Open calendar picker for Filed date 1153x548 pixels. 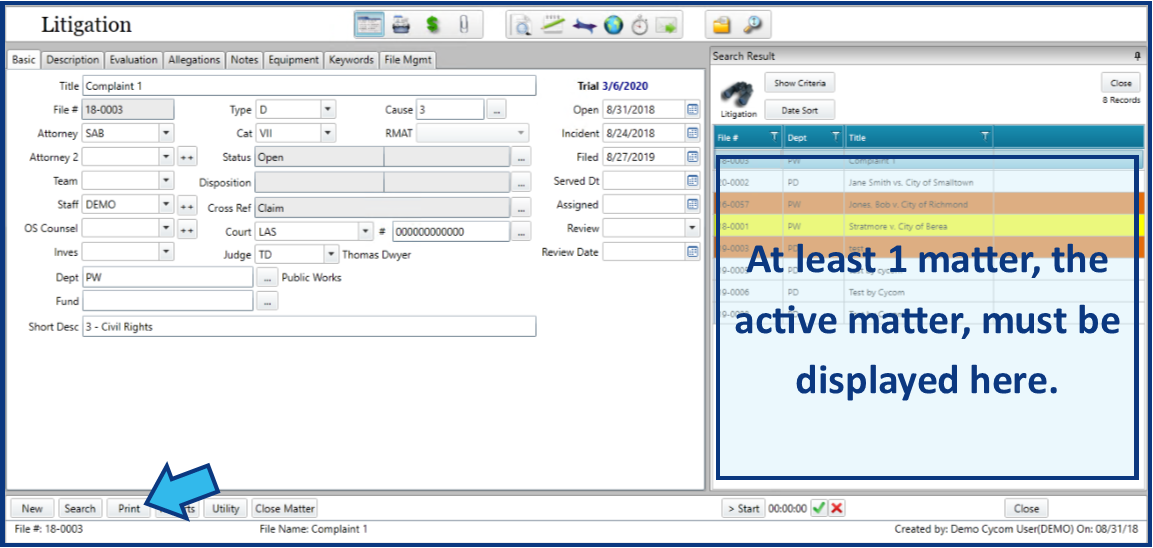693,157
